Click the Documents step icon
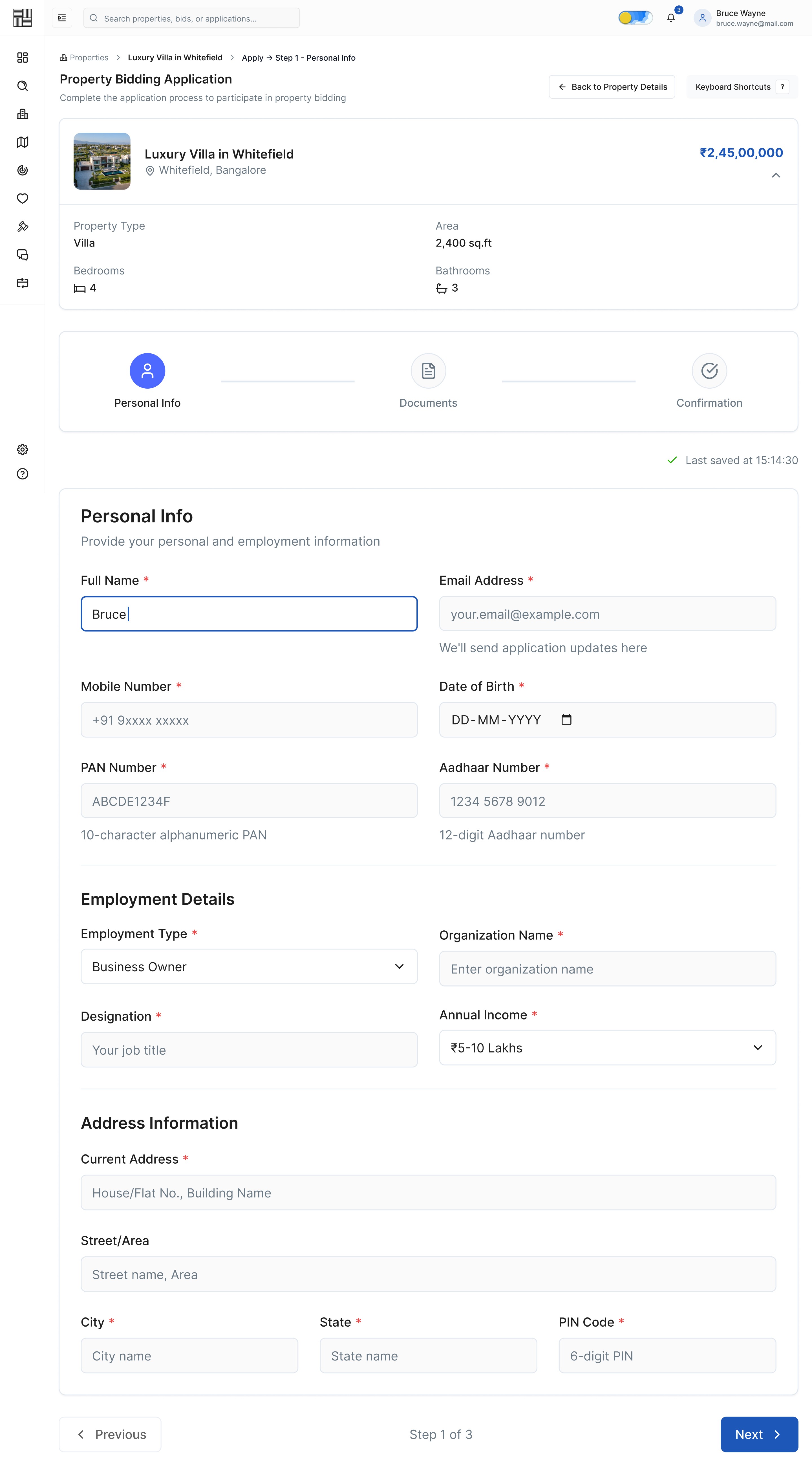The image size is (812, 1471). 428,371
